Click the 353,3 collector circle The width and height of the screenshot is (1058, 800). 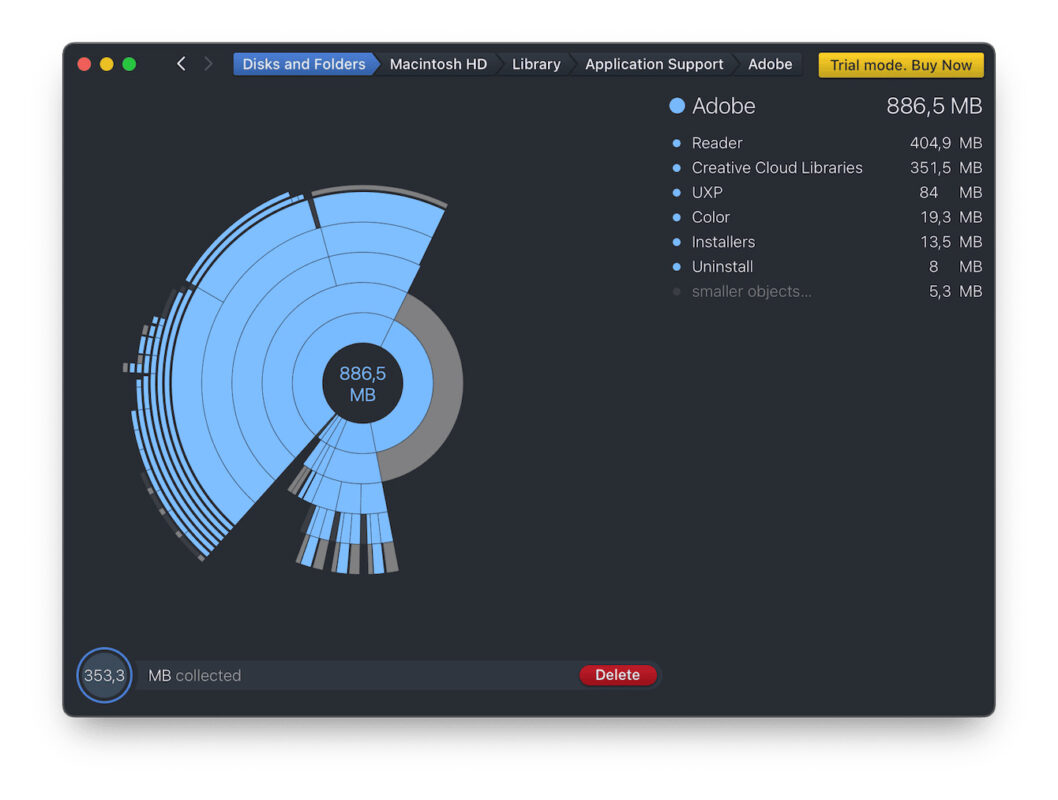[x=104, y=675]
